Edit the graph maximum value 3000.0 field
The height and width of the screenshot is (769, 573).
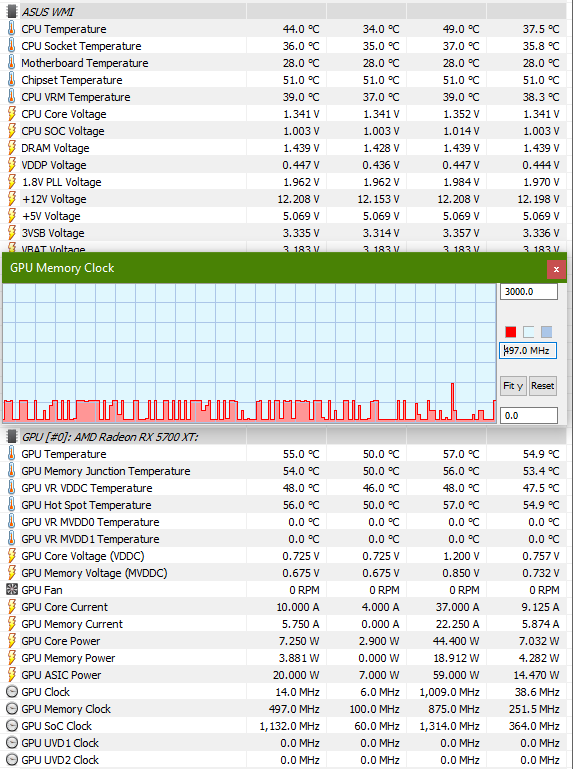point(528,291)
